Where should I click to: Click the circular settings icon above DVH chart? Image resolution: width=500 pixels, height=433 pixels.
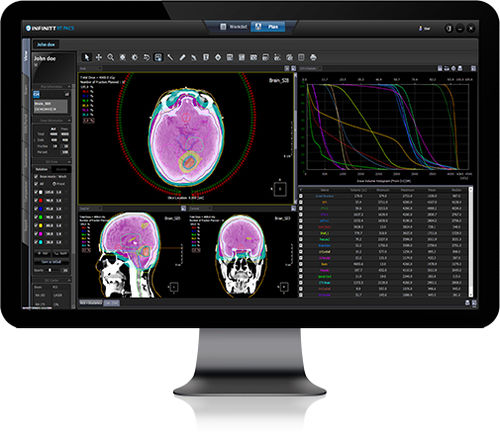click(x=453, y=68)
